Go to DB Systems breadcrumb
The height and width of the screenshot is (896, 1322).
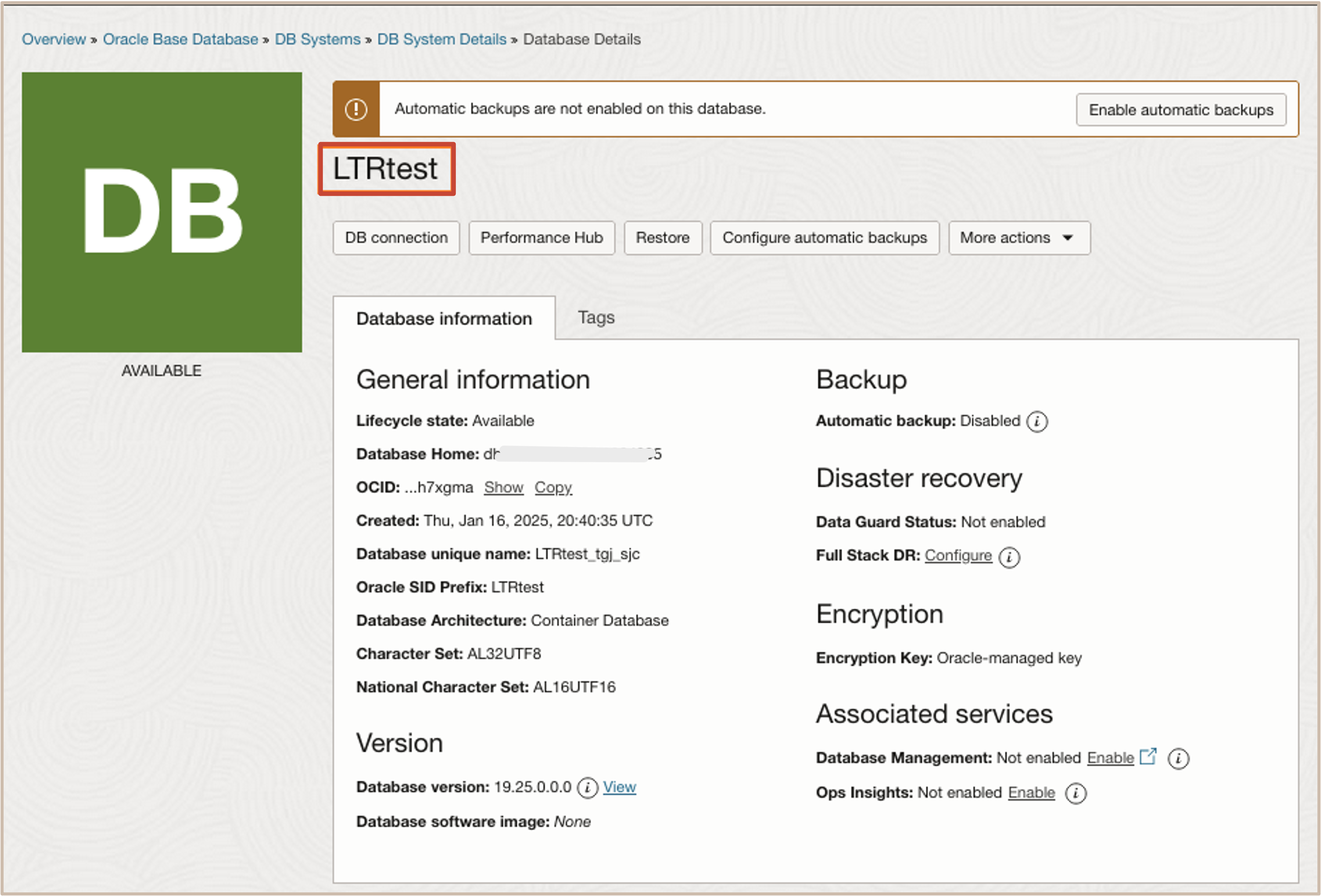click(317, 39)
